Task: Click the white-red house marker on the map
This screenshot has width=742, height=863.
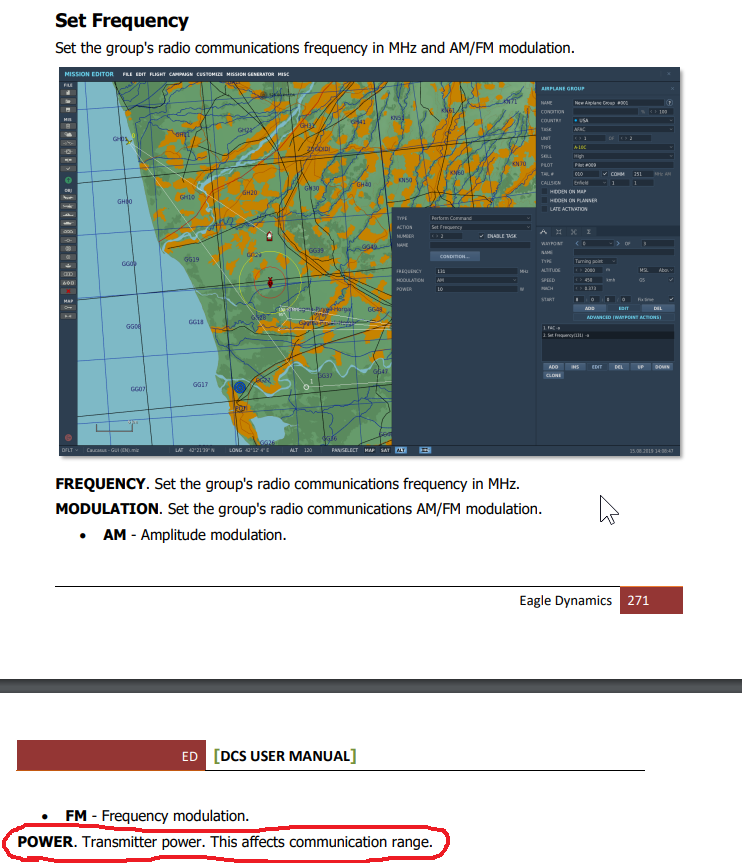Action: 269,236
